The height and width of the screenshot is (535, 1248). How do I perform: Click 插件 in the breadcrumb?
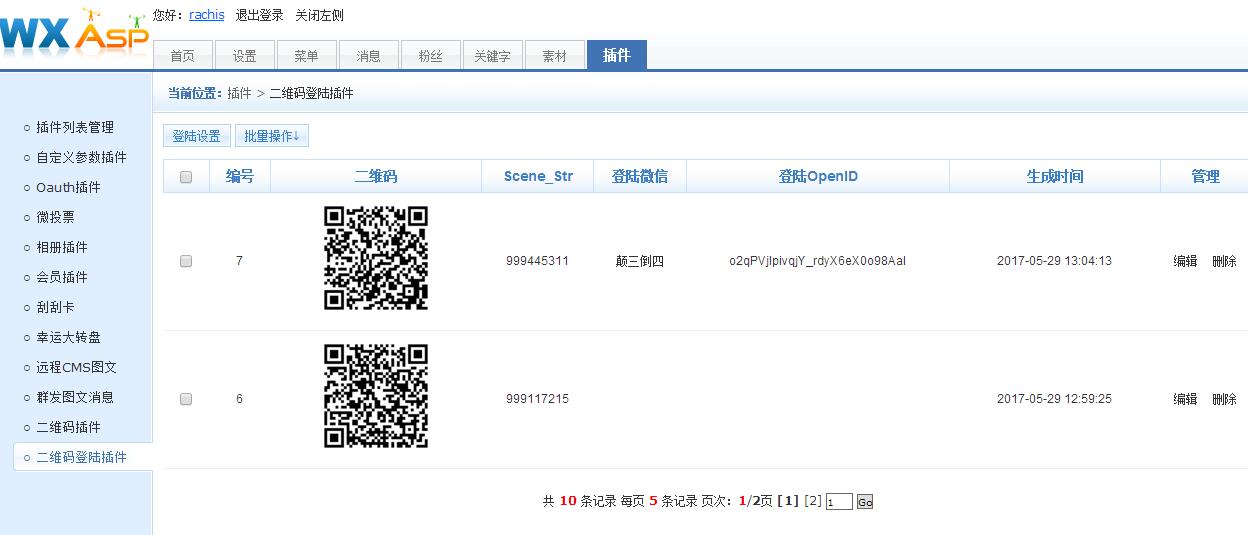(x=239, y=93)
